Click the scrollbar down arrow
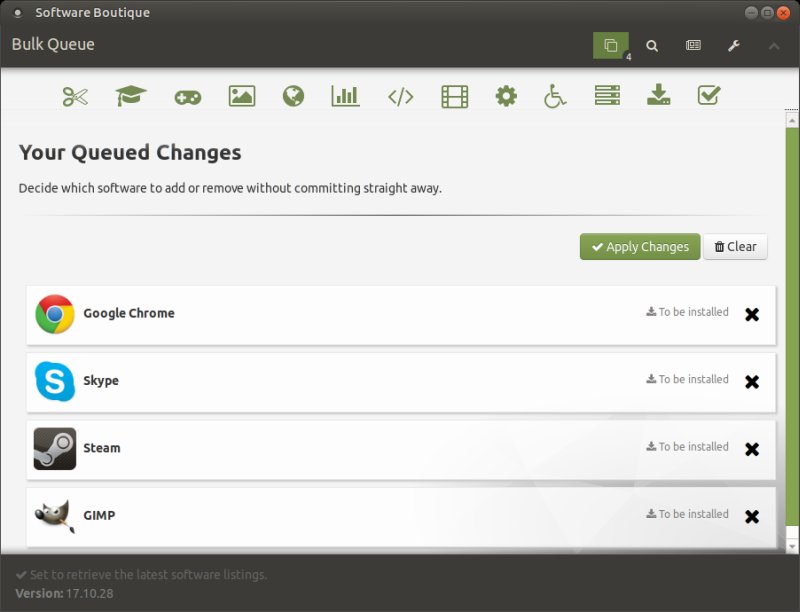 (x=792, y=547)
